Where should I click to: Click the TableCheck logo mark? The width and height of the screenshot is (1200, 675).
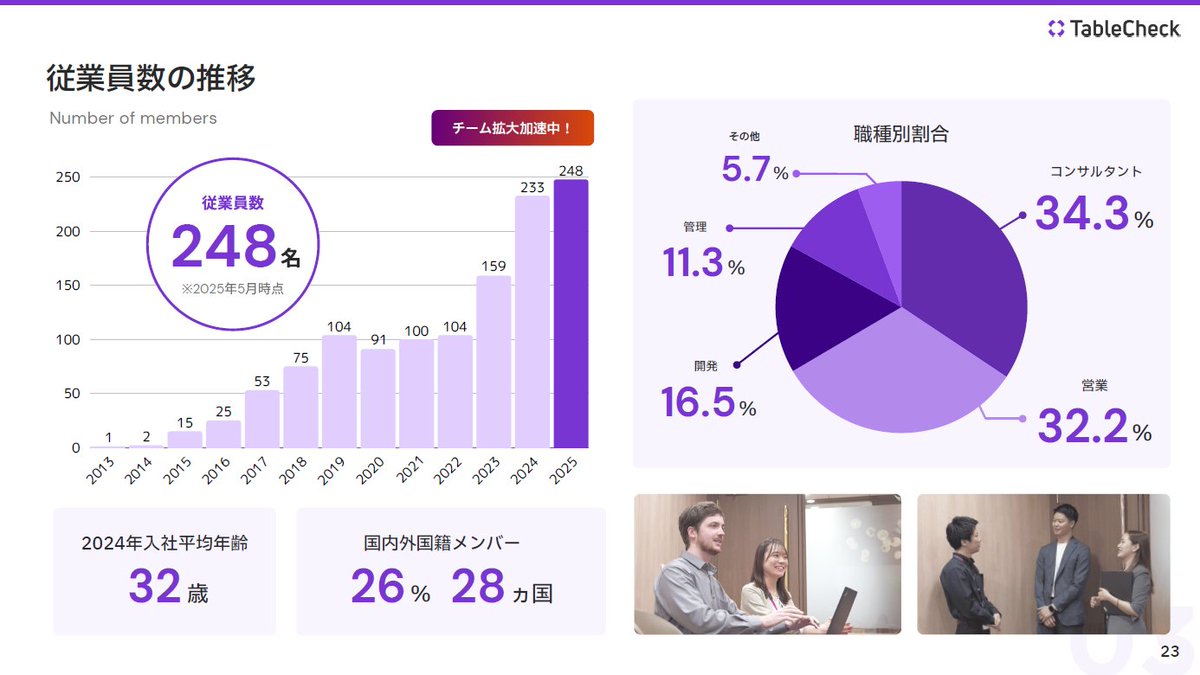tap(1057, 28)
